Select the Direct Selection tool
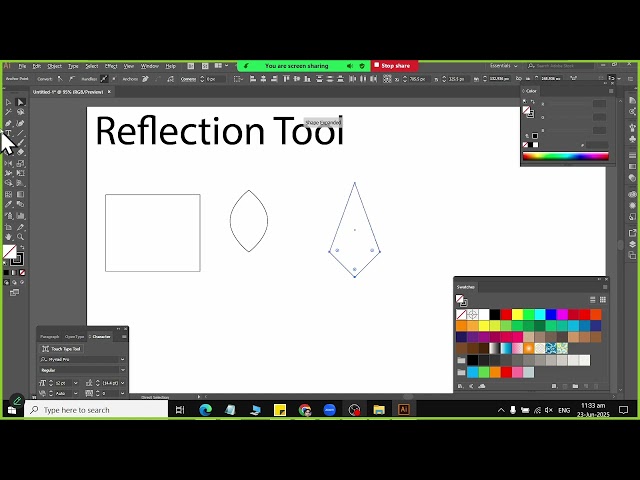The image size is (640, 480). pyautogui.click(x=20, y=102)
